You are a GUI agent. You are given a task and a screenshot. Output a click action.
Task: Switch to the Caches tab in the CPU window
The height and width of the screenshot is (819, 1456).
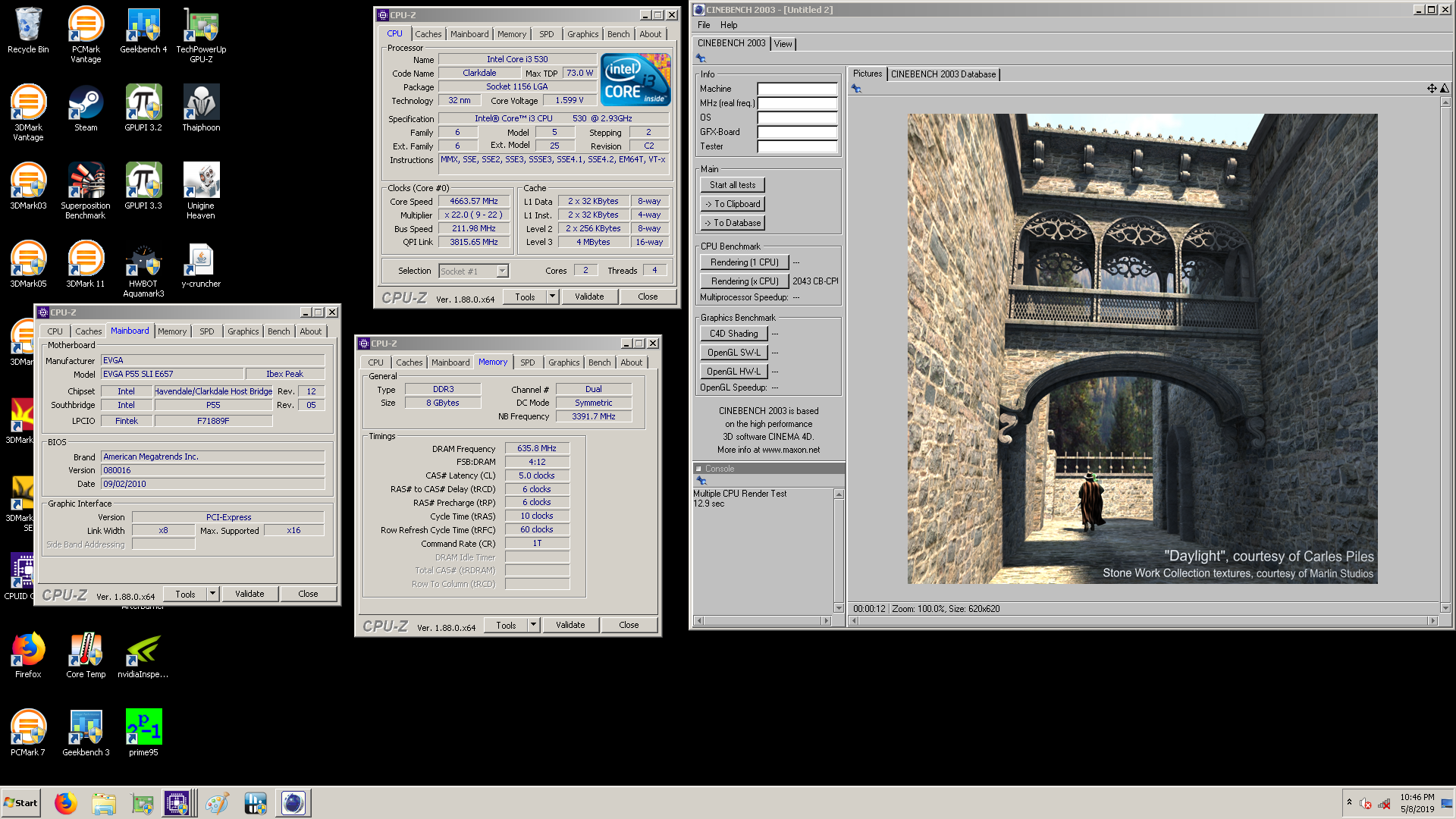pyautogui.click(x=428, y=34)
